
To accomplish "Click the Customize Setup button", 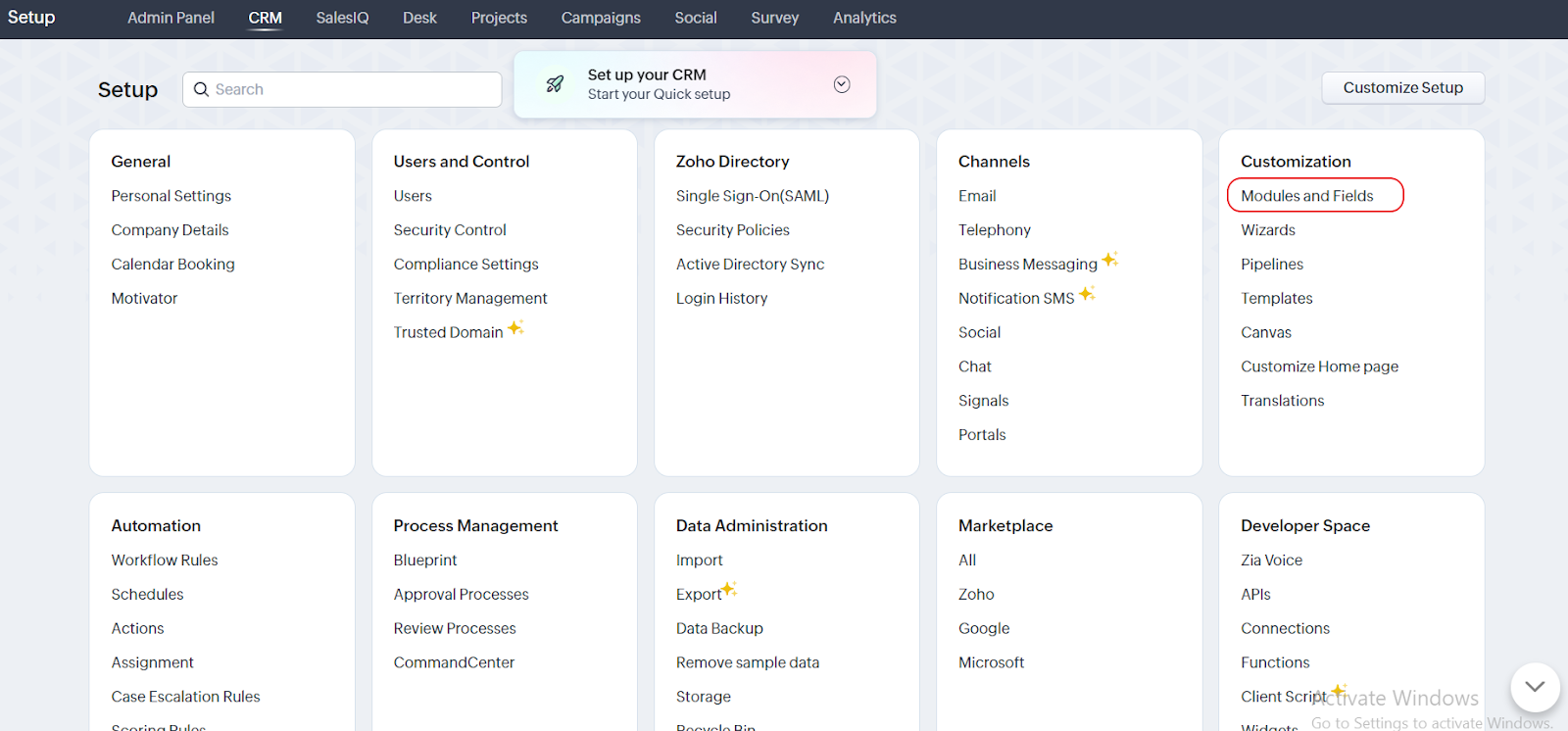I will pos(1402,87).
